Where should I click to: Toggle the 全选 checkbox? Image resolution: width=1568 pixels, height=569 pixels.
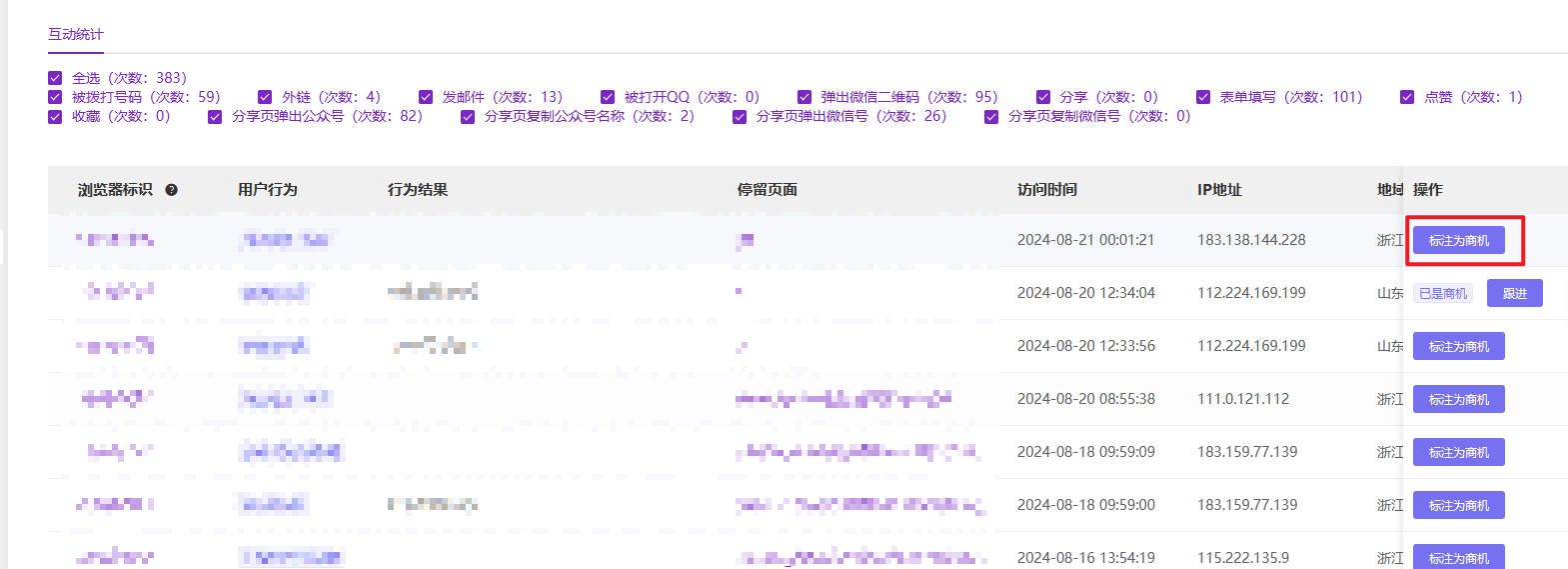[55, 78]
